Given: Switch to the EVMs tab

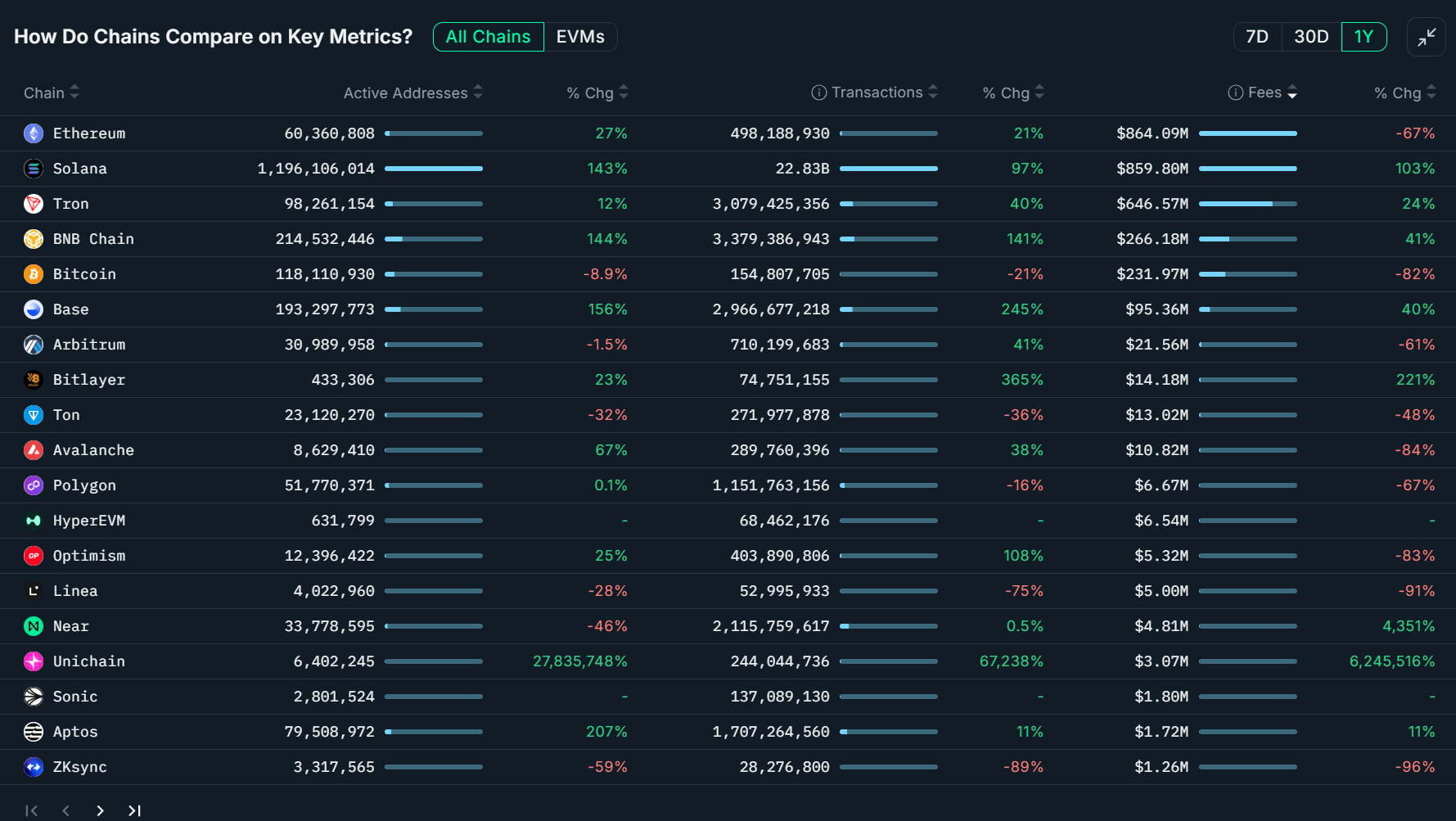Looking at the screenshot, I should coord(580,37).
